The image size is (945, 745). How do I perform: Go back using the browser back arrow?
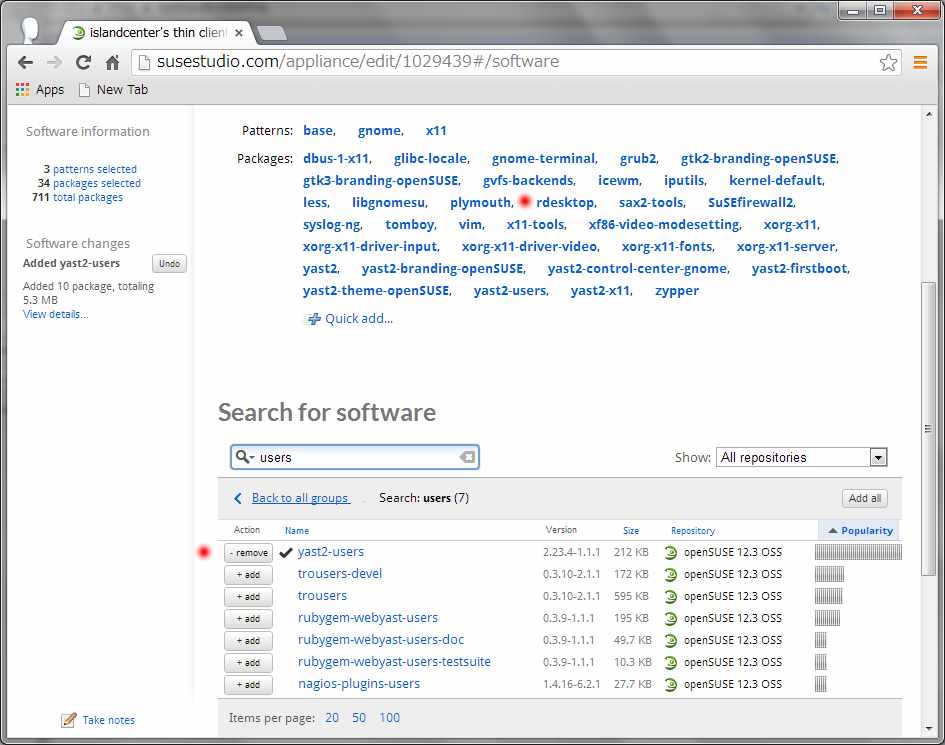[x=25, y=62]
